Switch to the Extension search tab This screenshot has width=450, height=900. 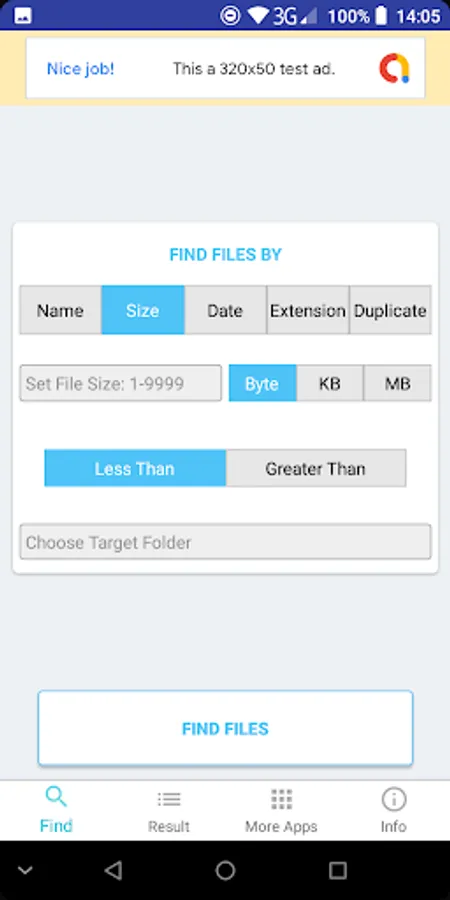308,310
